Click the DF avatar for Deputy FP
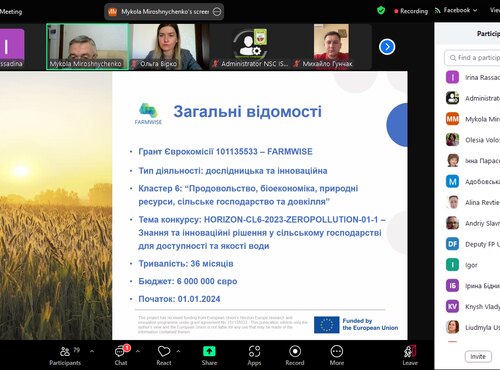Image resolution: width=500 pixels, height=370 pixels. point(452,244)
